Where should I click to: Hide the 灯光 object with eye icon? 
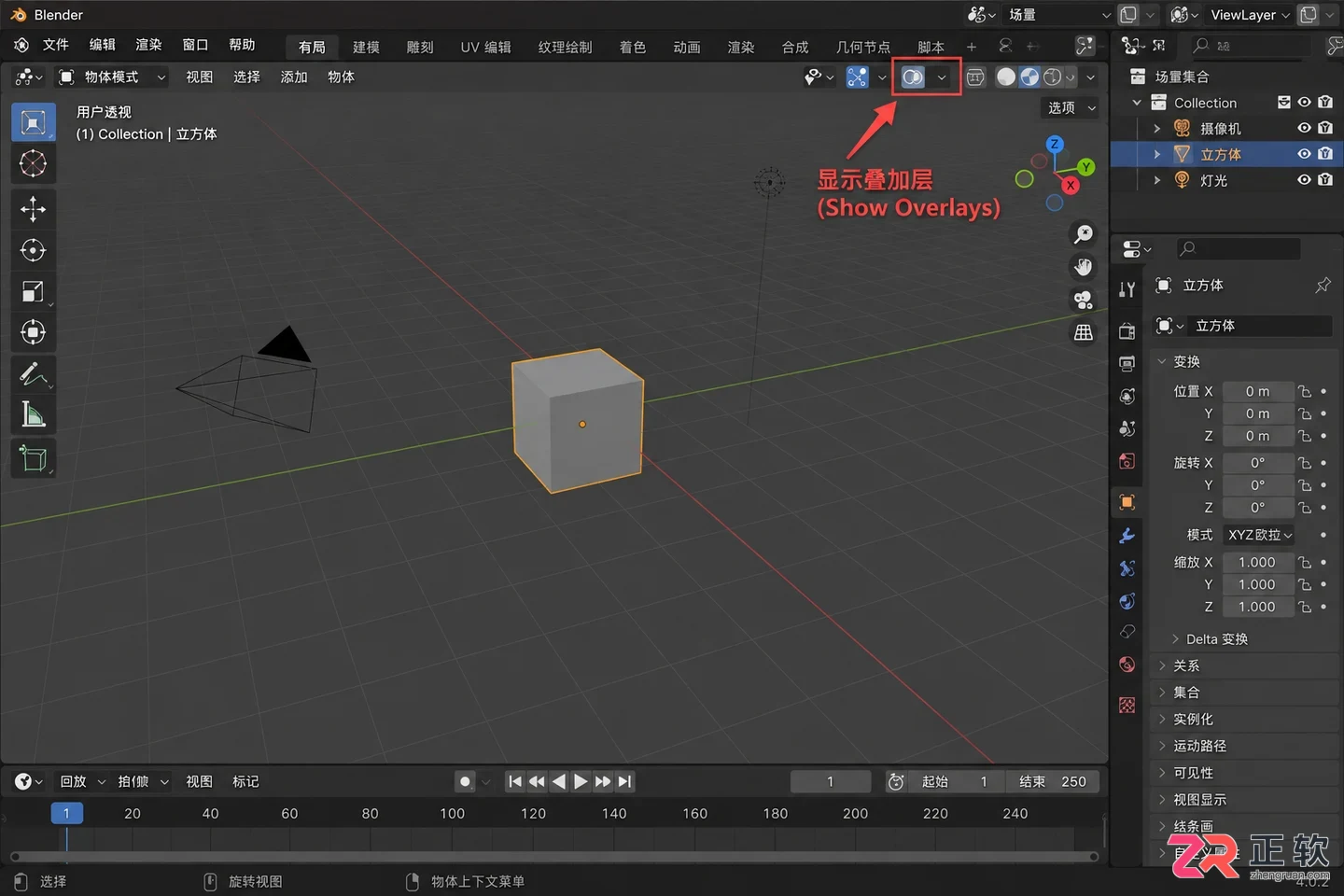(x=1304, y=180)
